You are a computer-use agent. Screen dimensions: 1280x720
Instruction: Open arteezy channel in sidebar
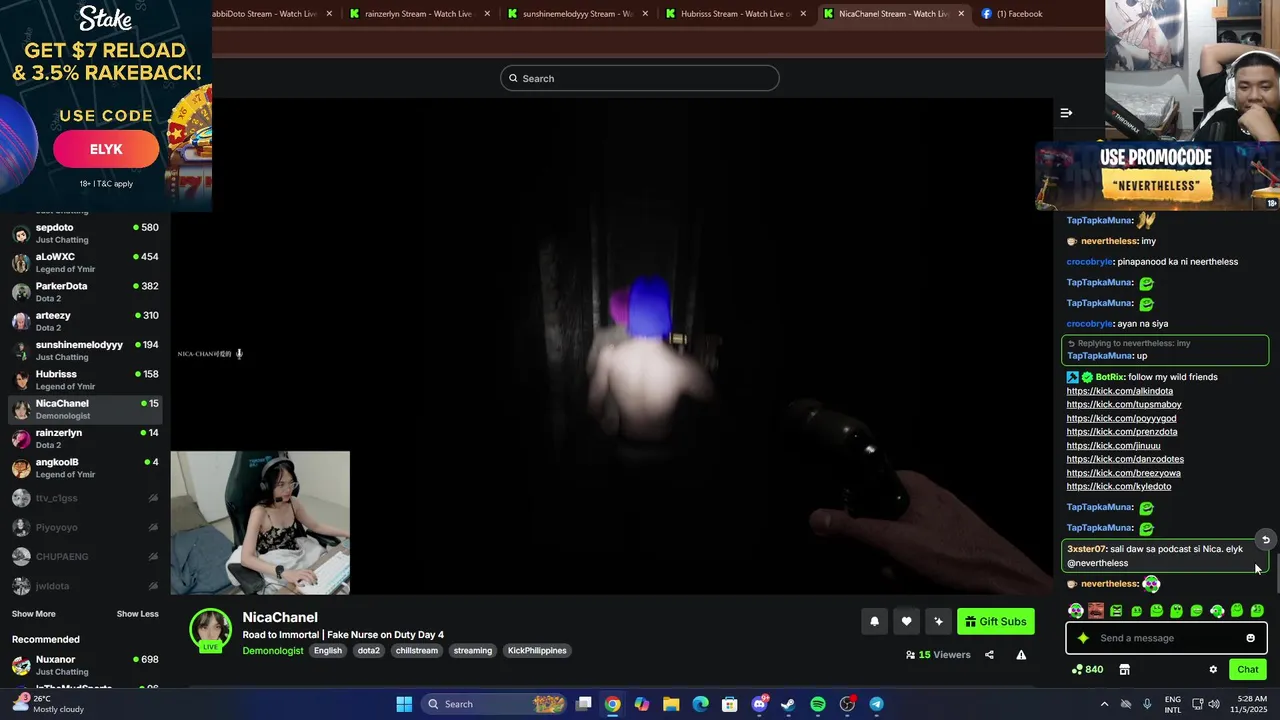(x=85, y=321)
